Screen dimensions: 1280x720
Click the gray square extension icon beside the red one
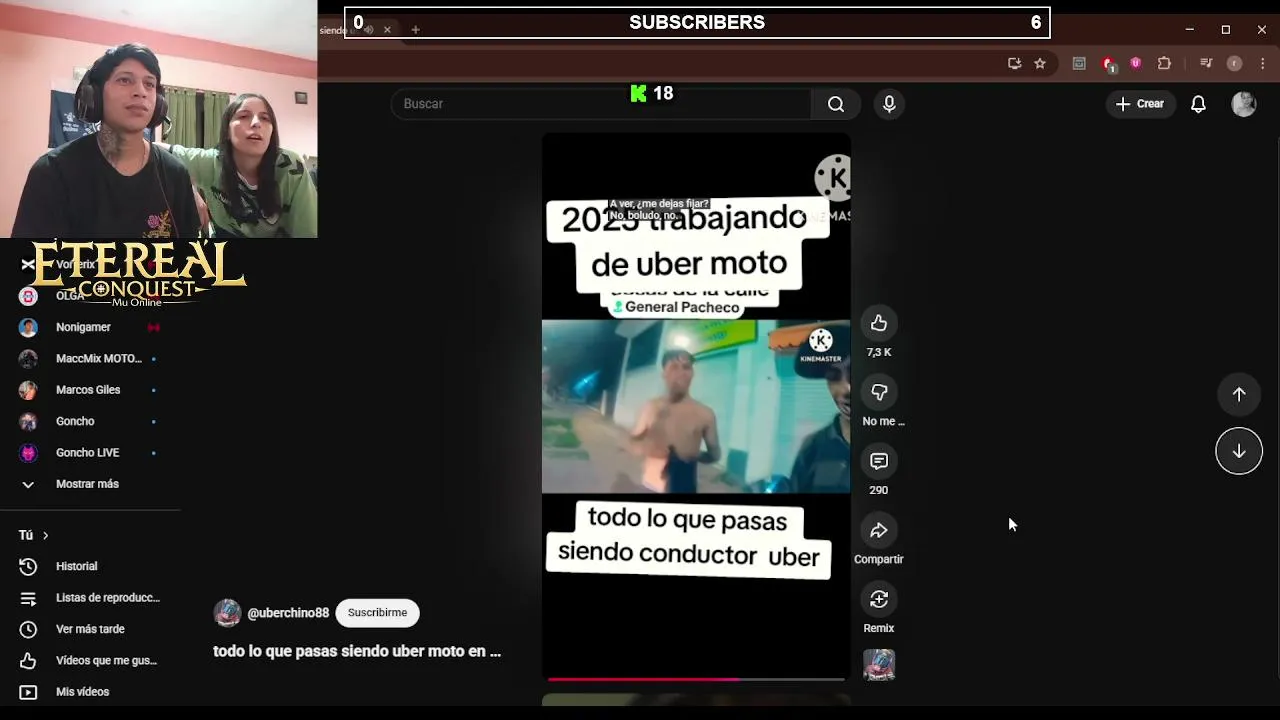(1079, 63)
